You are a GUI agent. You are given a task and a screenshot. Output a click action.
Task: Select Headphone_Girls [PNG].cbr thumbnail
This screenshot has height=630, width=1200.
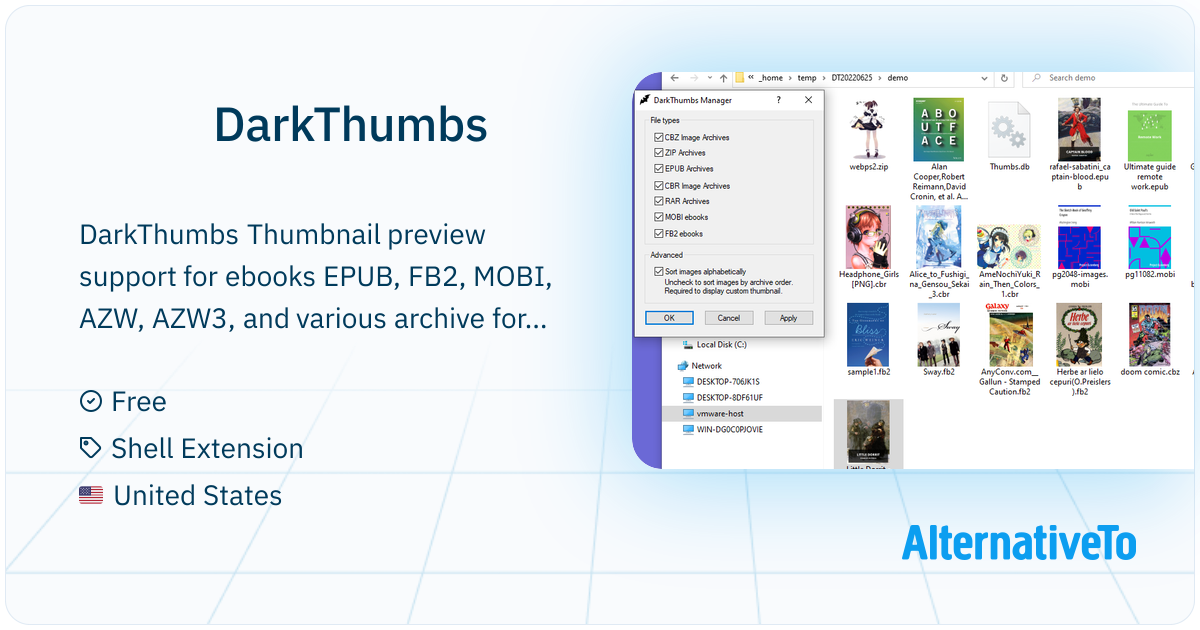point(868,237)
